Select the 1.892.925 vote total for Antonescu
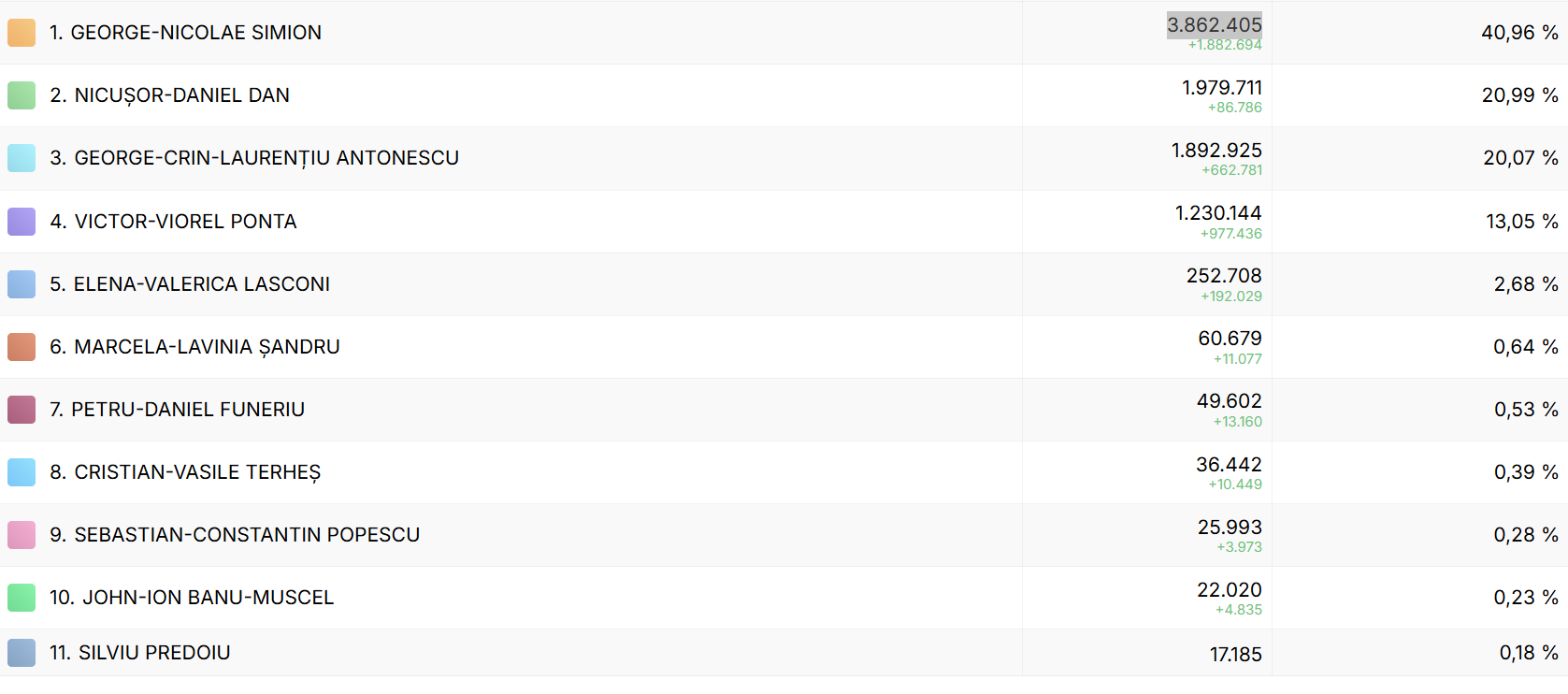This screenshot has width=1568, height=694. pyautogui.click(x=1216, y=151)
